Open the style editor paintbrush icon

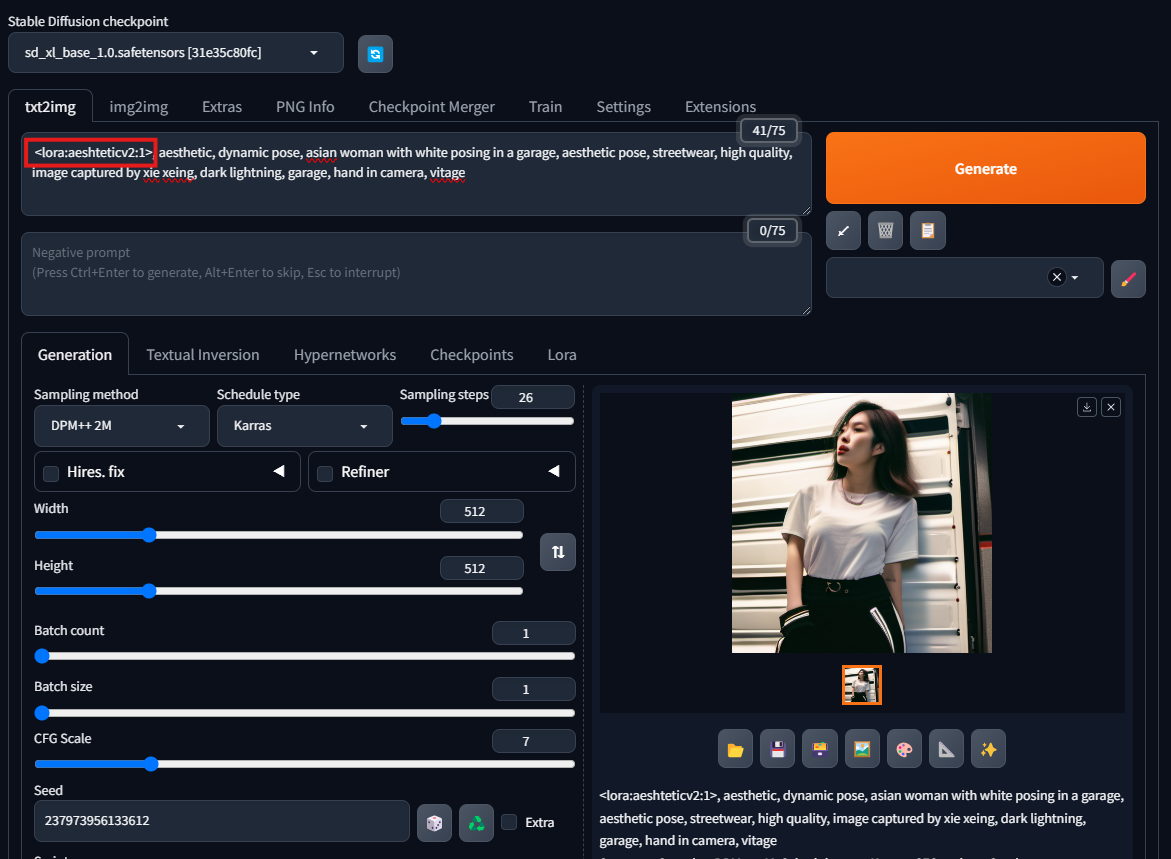(1128, 279)
